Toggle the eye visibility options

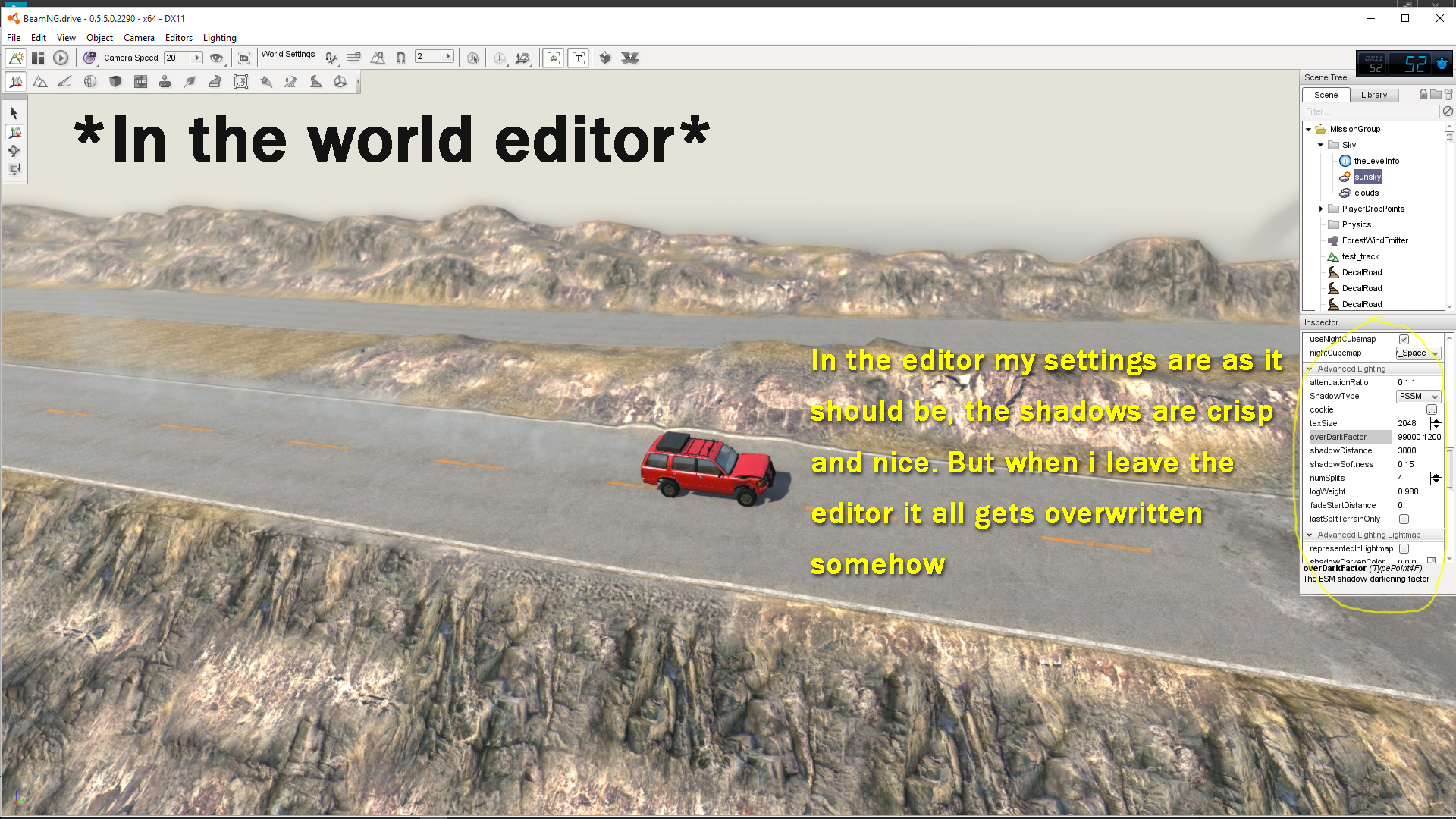pos(217,58)
